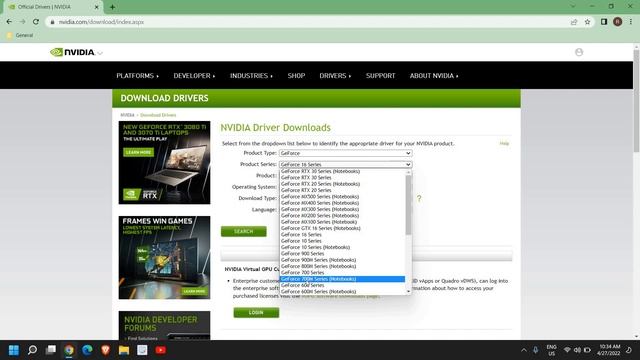Screen dimensions: 640x360
Task: Click the page vertical scrollbar
Action: point(636,102)
